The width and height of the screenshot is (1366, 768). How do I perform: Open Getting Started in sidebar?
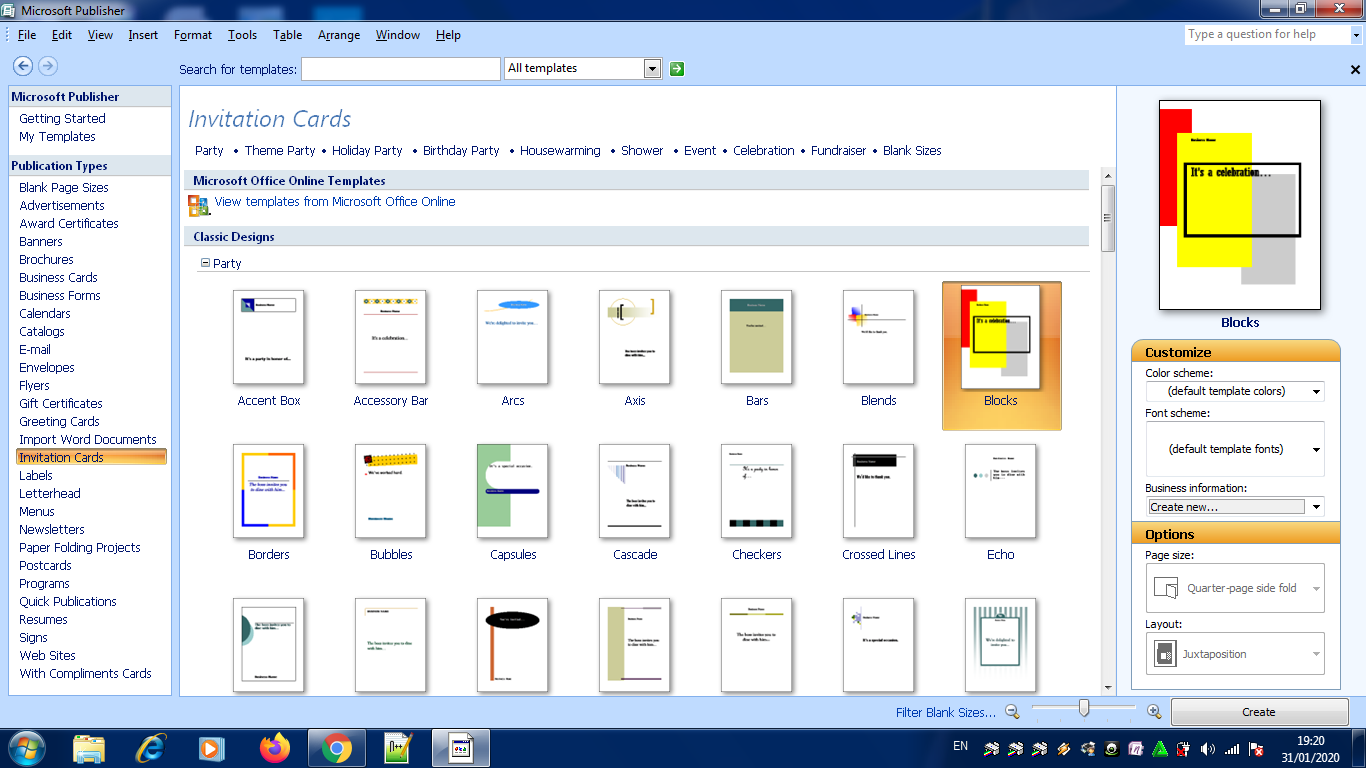[62, 119]
